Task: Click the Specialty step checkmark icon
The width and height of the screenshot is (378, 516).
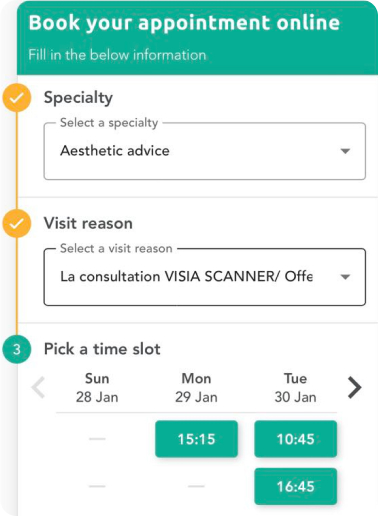Action: pyautogui.click(x=17, y=98)
